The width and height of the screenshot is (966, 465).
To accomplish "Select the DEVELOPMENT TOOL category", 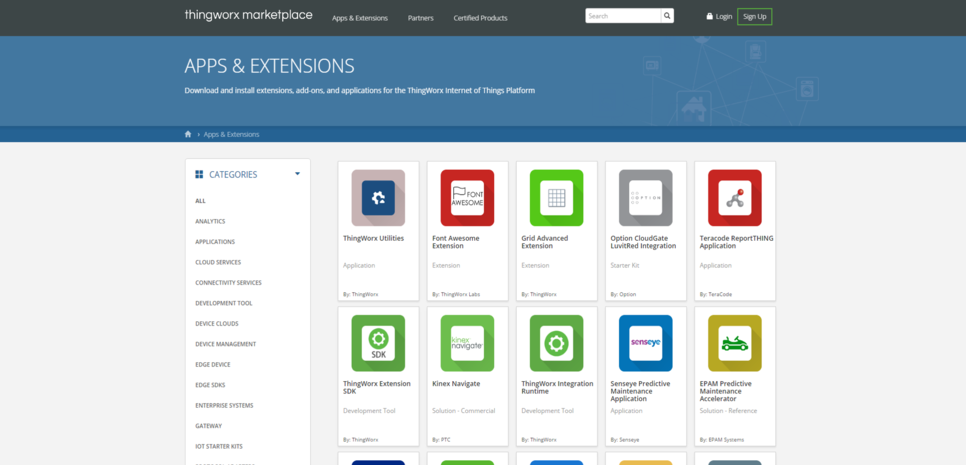I will tap(224, 303).
